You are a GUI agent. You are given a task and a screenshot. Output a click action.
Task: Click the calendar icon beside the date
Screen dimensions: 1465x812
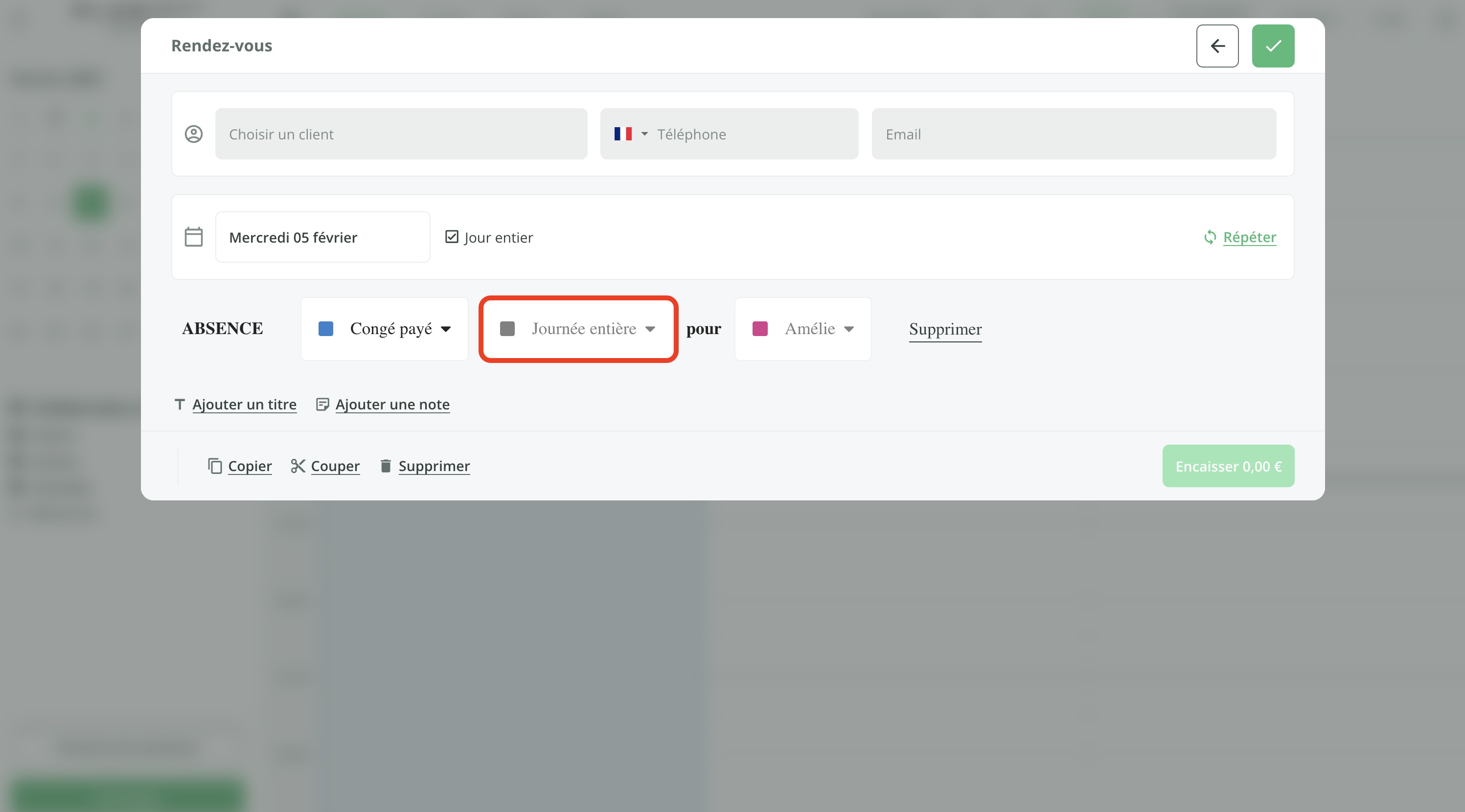click(x=193, y=237)
